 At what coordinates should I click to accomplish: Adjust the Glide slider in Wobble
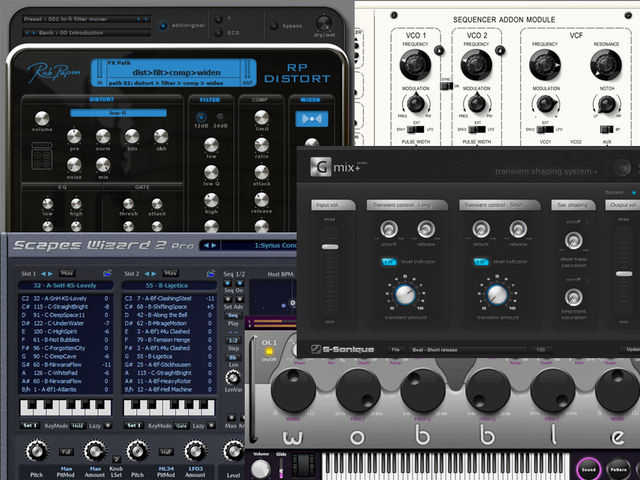pyautogui.click(x=281, y=469)
